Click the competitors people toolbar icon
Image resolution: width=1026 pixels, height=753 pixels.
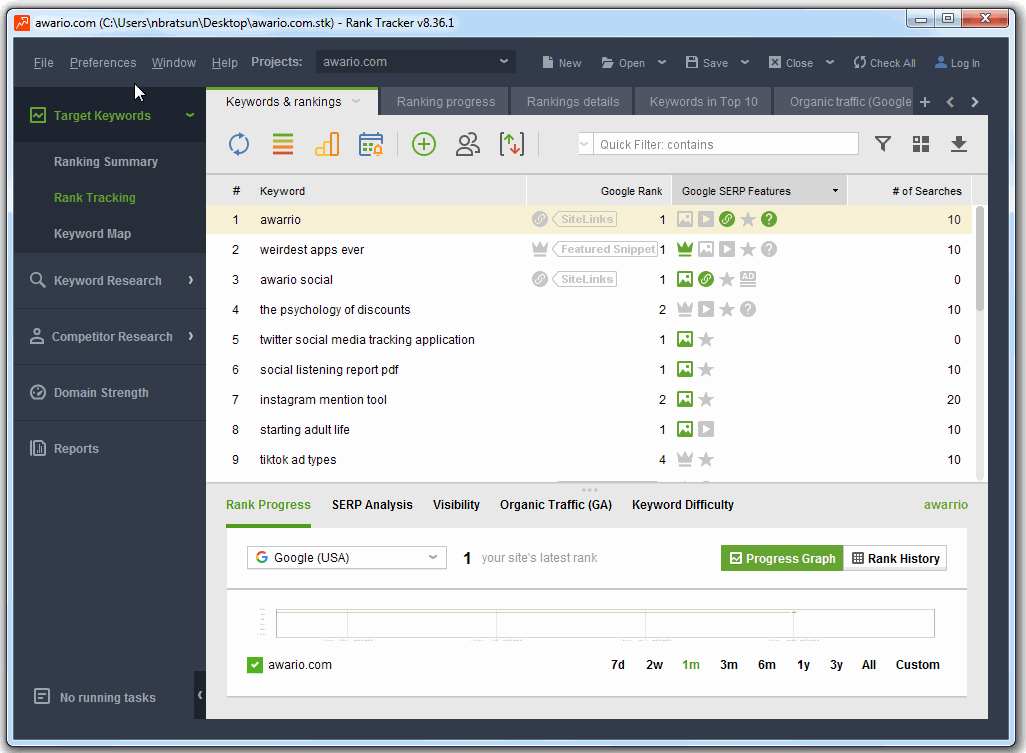pos(468,144)
